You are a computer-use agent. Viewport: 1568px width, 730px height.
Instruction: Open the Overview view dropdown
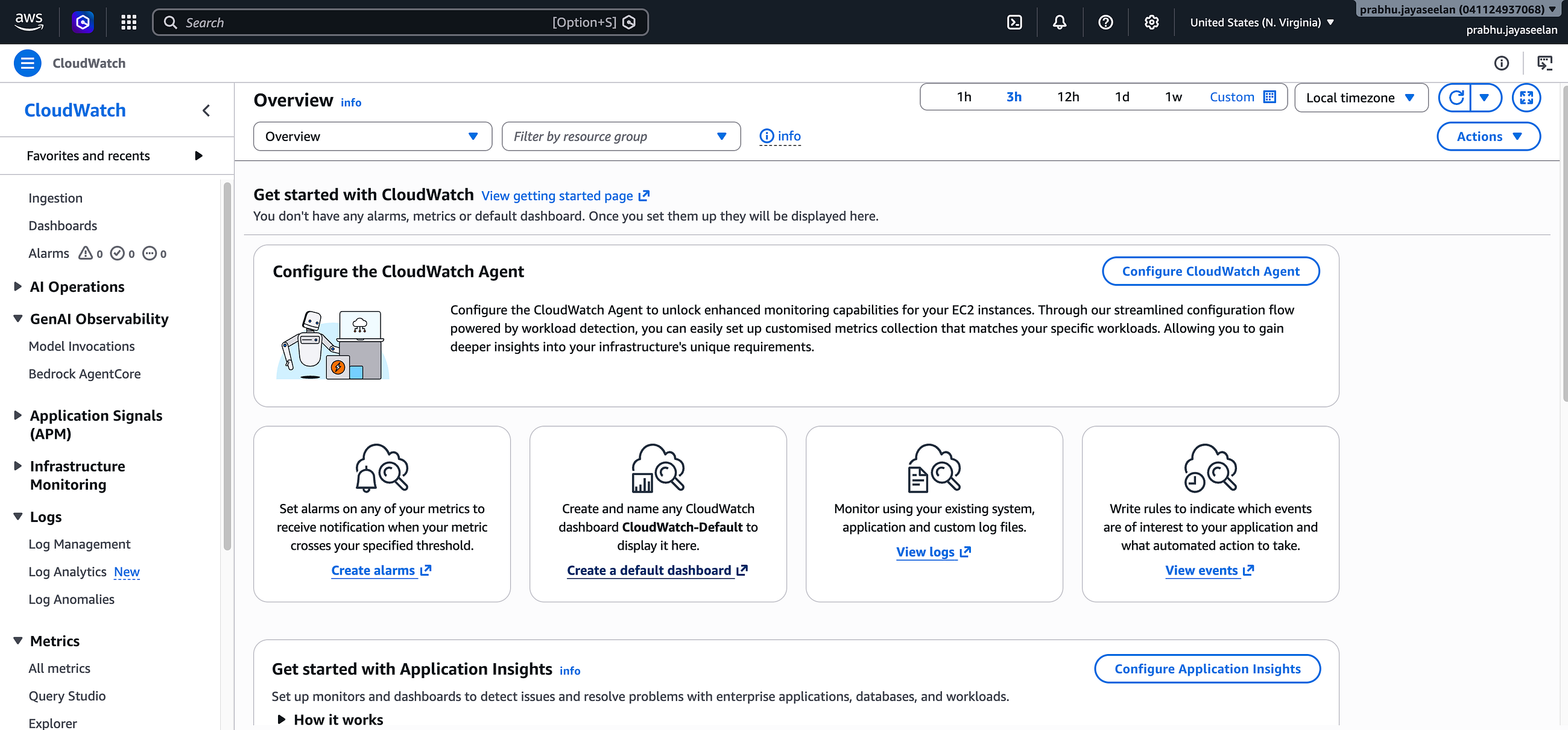pyautogui.click(x=373, y=136)
